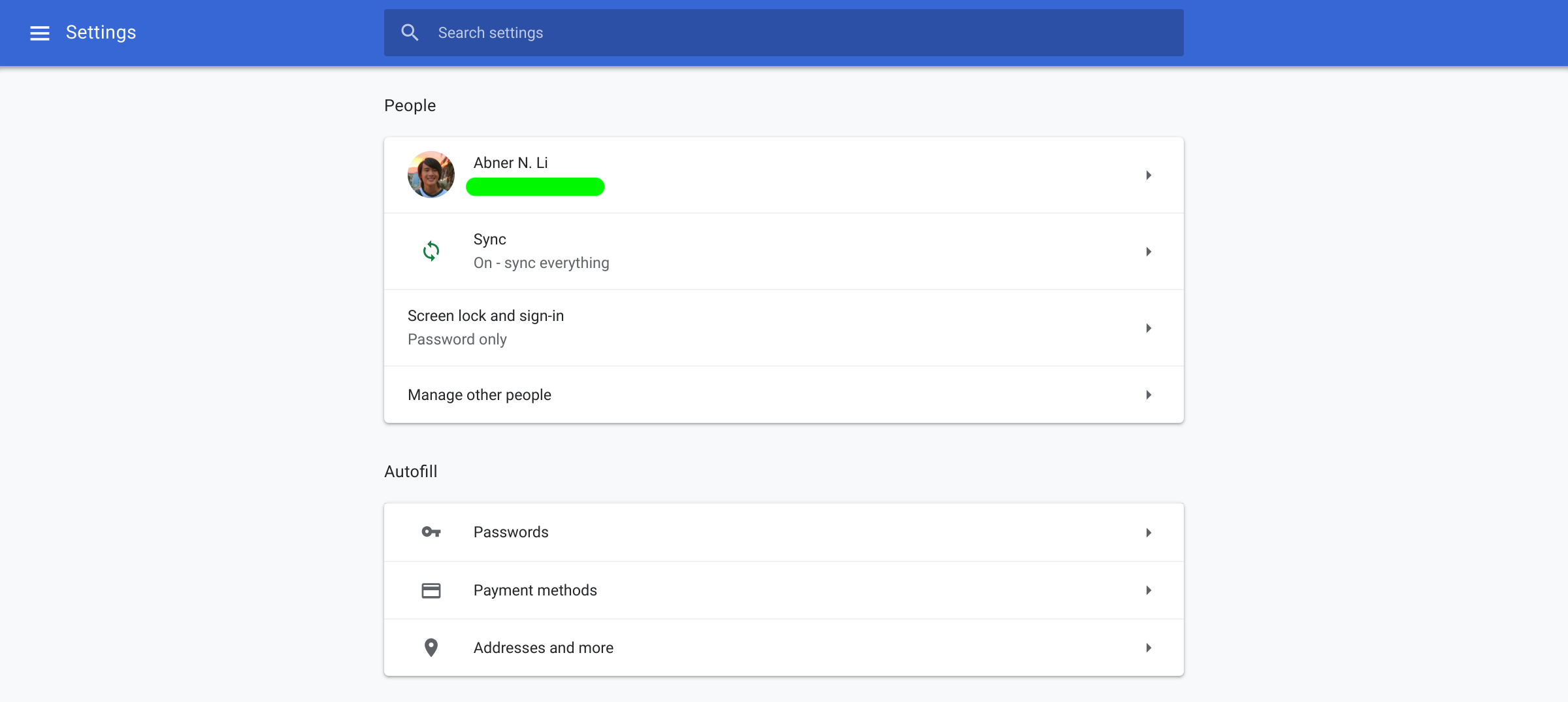Open the Sync label text

(490, 240)
